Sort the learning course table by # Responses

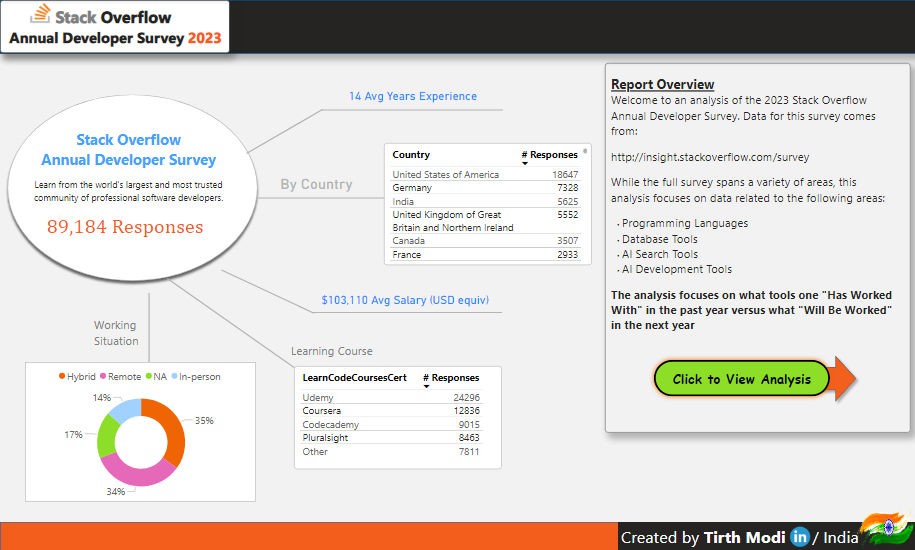[451, 378]
